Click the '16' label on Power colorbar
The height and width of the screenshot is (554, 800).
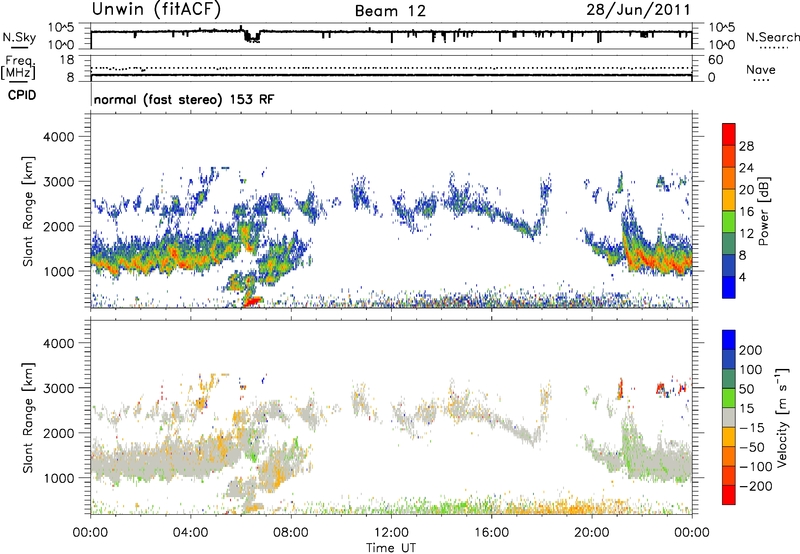[x=746, y=212]
